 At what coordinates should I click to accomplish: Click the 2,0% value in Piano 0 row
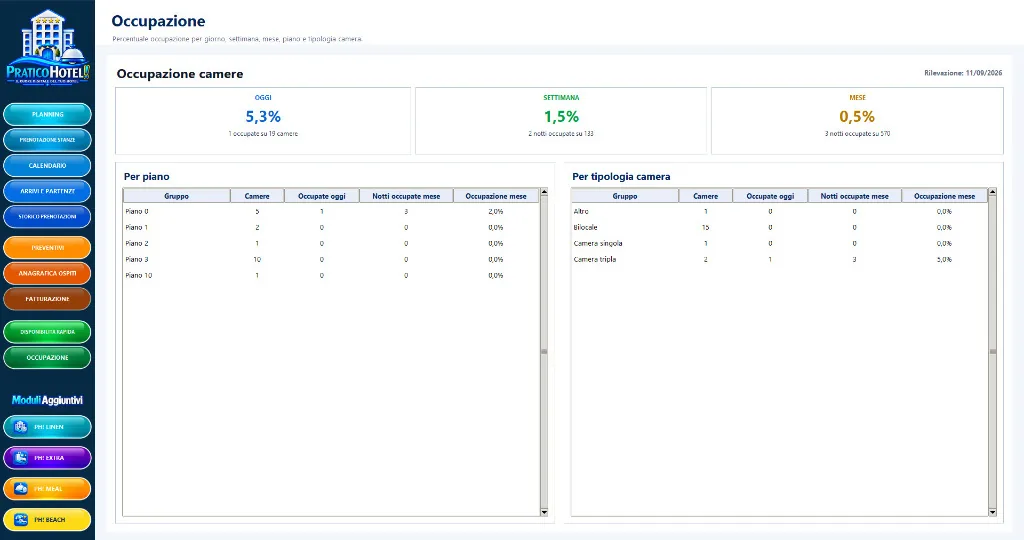point(496,212)
